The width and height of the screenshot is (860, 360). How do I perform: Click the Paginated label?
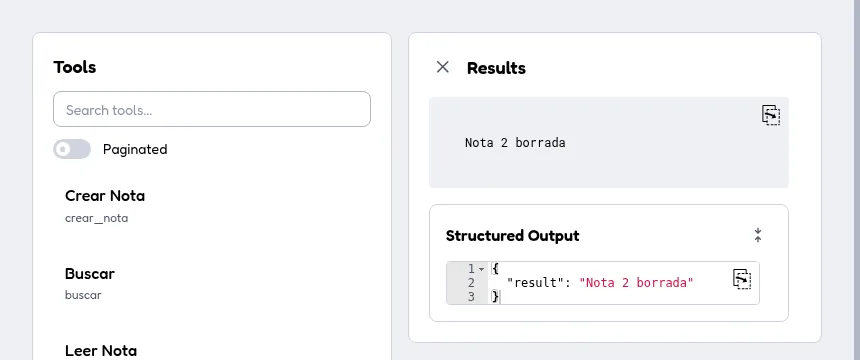coord(135,149)
